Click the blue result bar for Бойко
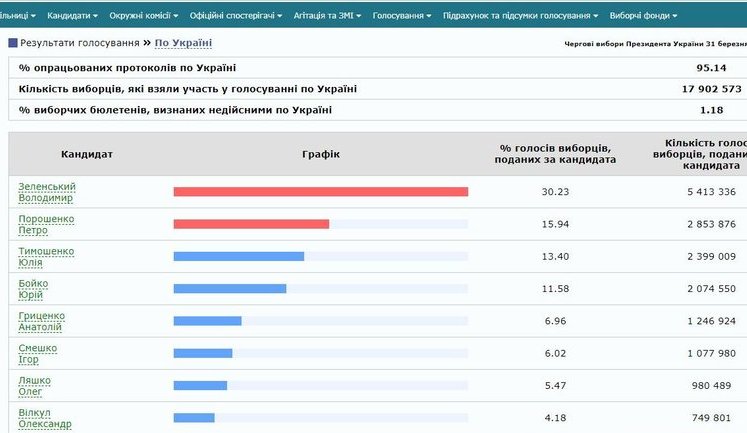The image size is (747, 433). [230, 289]
